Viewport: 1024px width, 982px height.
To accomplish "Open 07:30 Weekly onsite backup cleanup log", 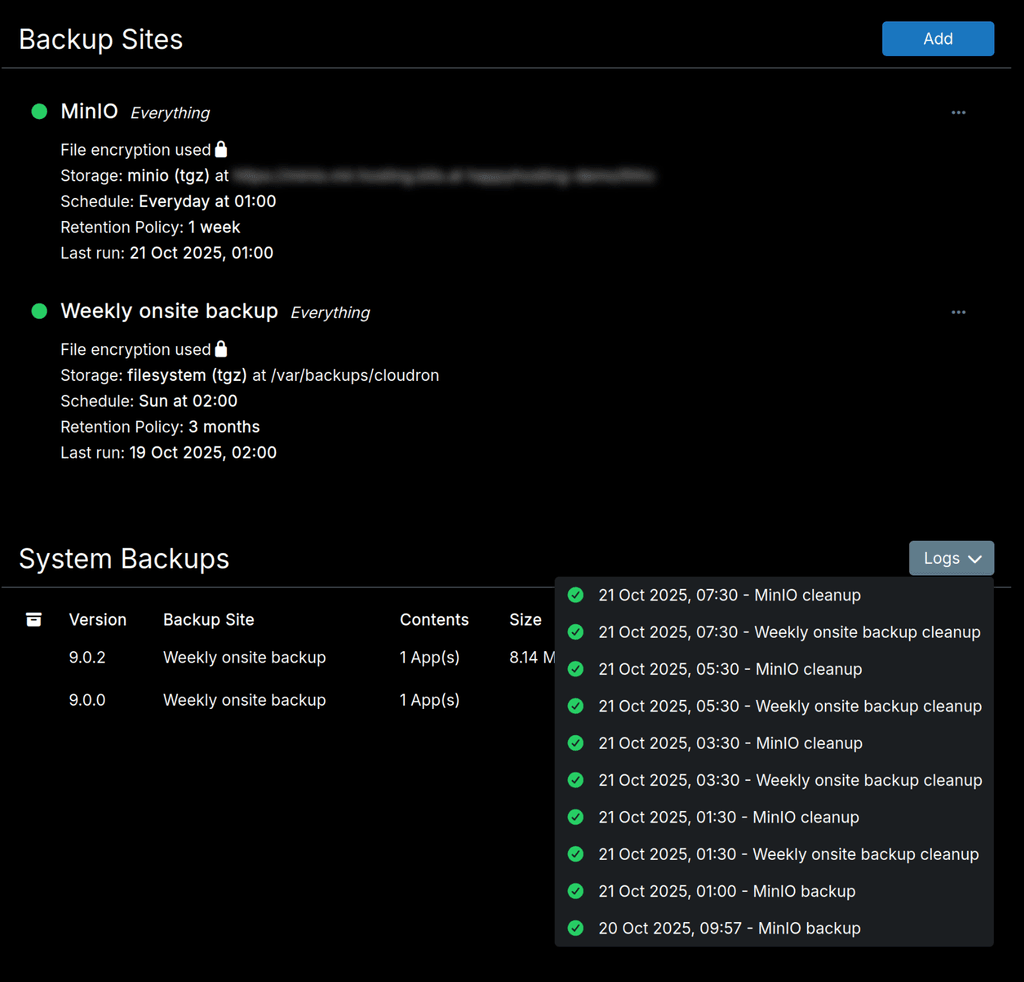I will coord(789,632).
